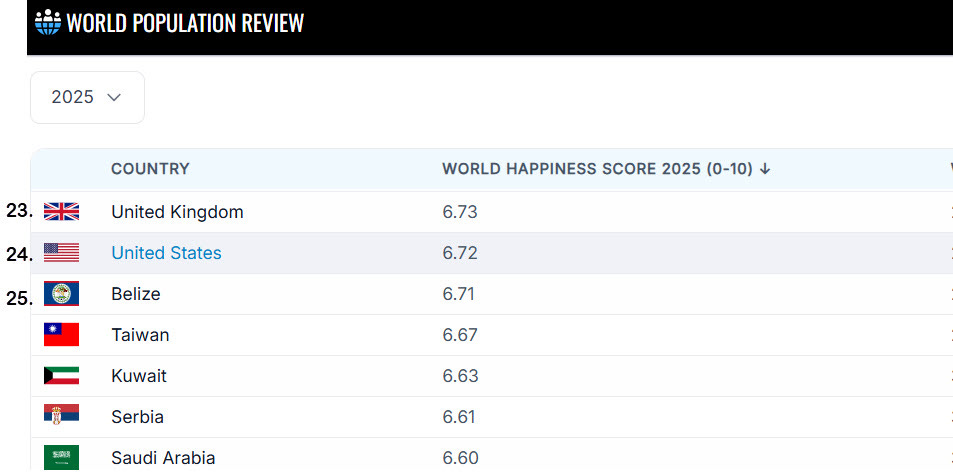Click the Taiwan flag icon
This screenshot has width=953, height=474.
[x=61, y=334]
